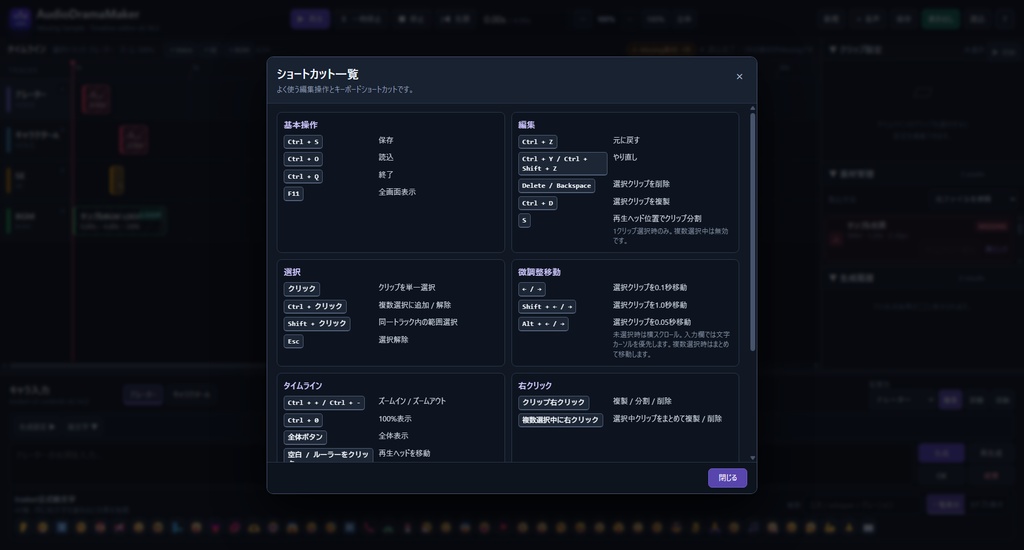
Task: Click the 全体ボタン badge
Action: tap(305, 437)
